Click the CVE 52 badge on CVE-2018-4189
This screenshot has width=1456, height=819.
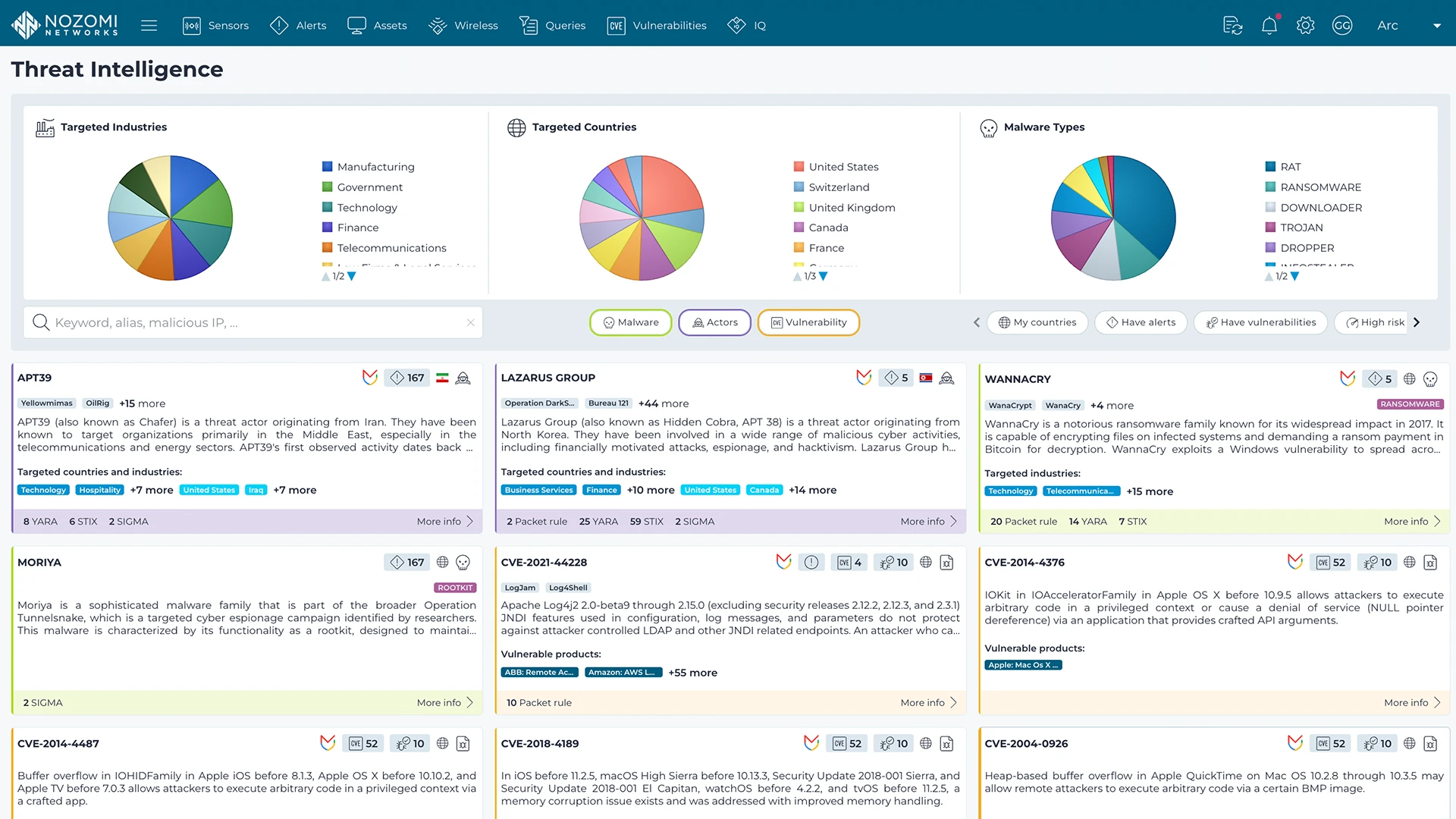tap(847, 743)
